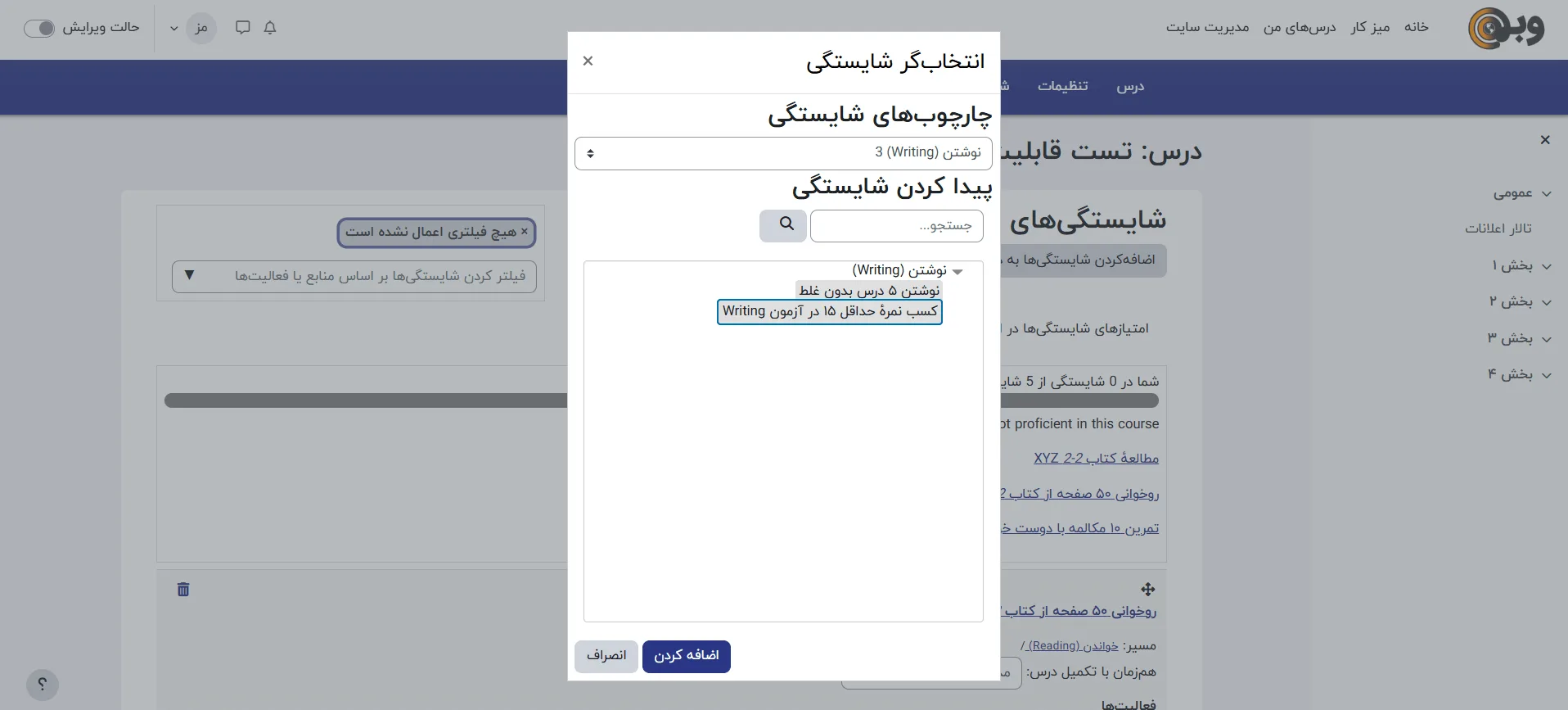
Task: Click the trash delete icon
Action: coord(183,590)
